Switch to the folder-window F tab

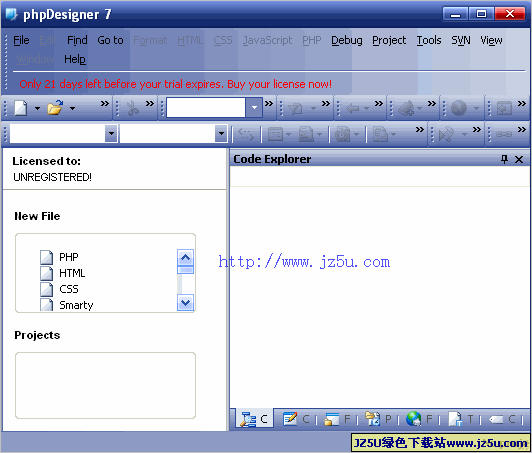338,419
